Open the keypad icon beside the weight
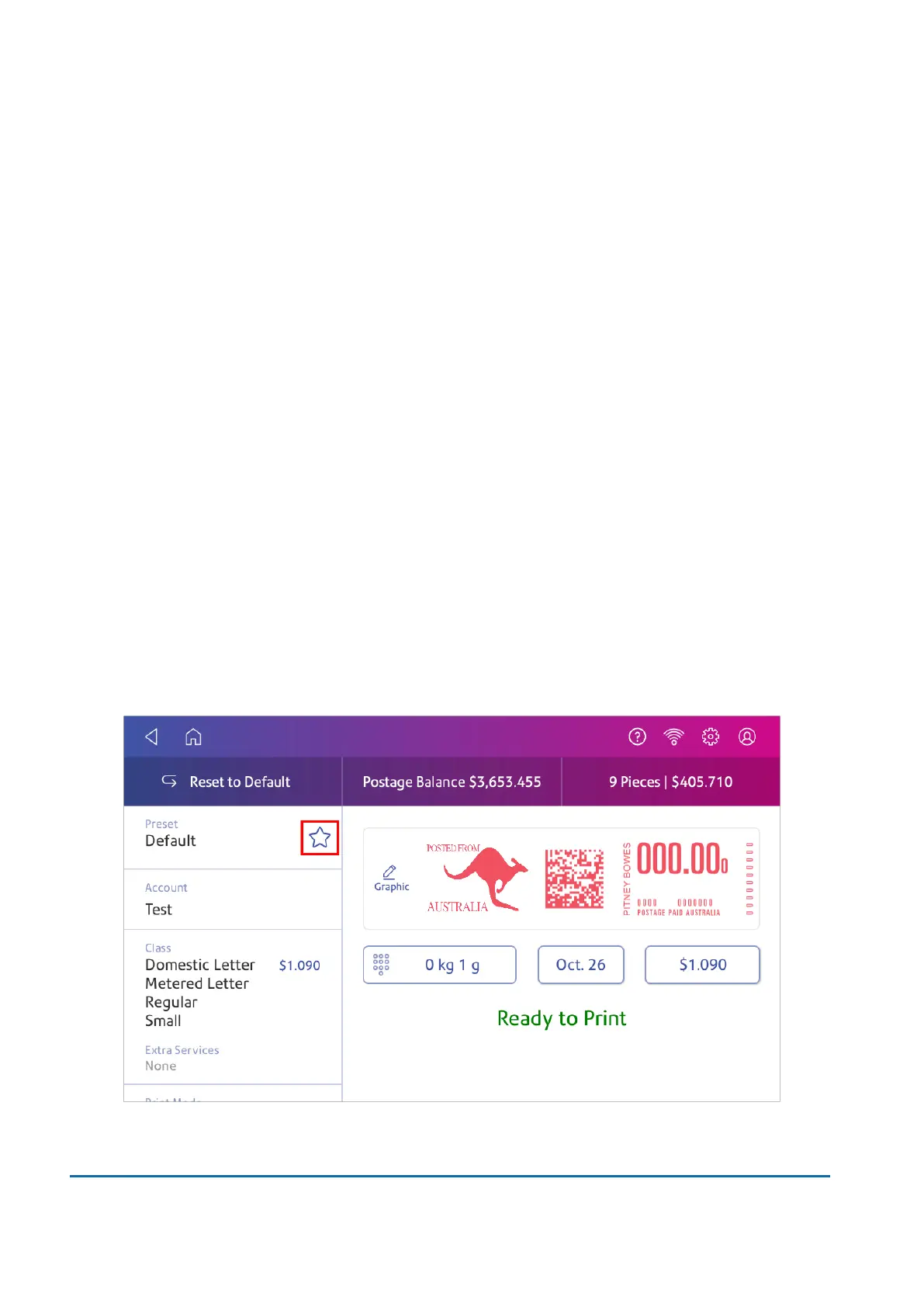Viewport: 924px width, 1307px height. click(381, 964)
